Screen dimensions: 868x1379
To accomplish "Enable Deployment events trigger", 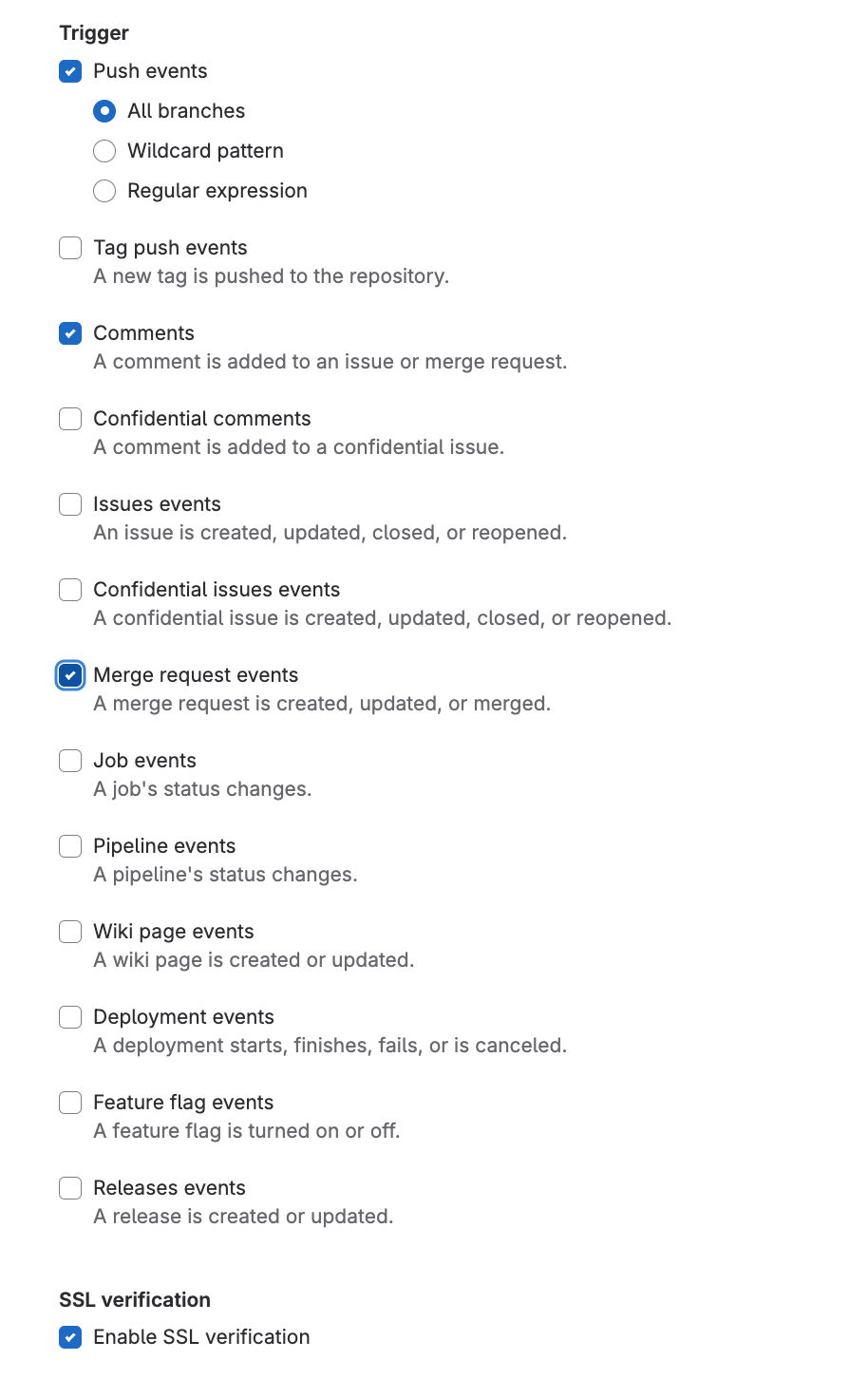I will point(70,1017).
